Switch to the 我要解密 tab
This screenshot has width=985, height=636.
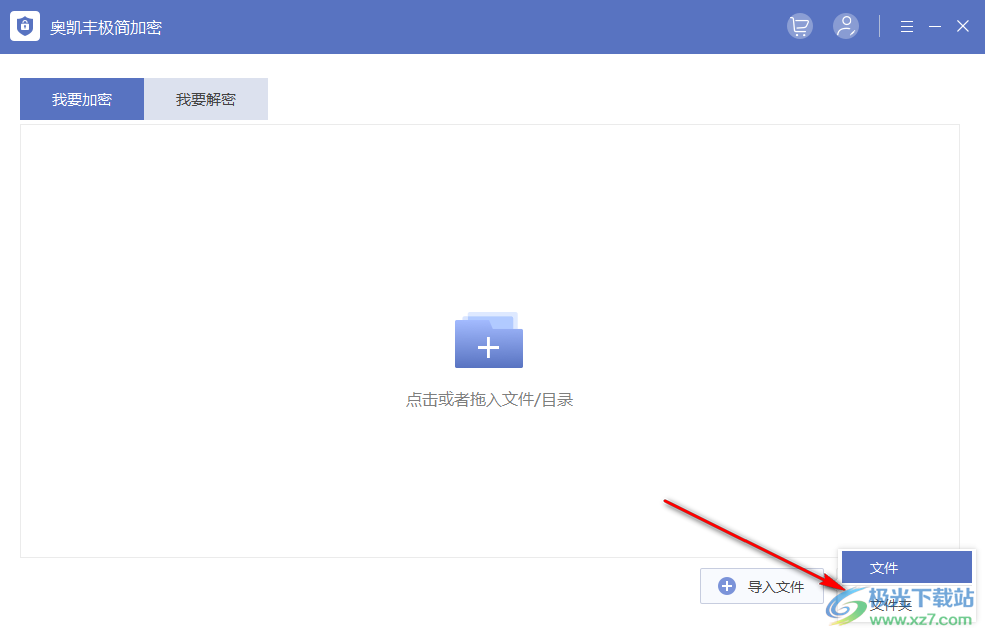206,99
